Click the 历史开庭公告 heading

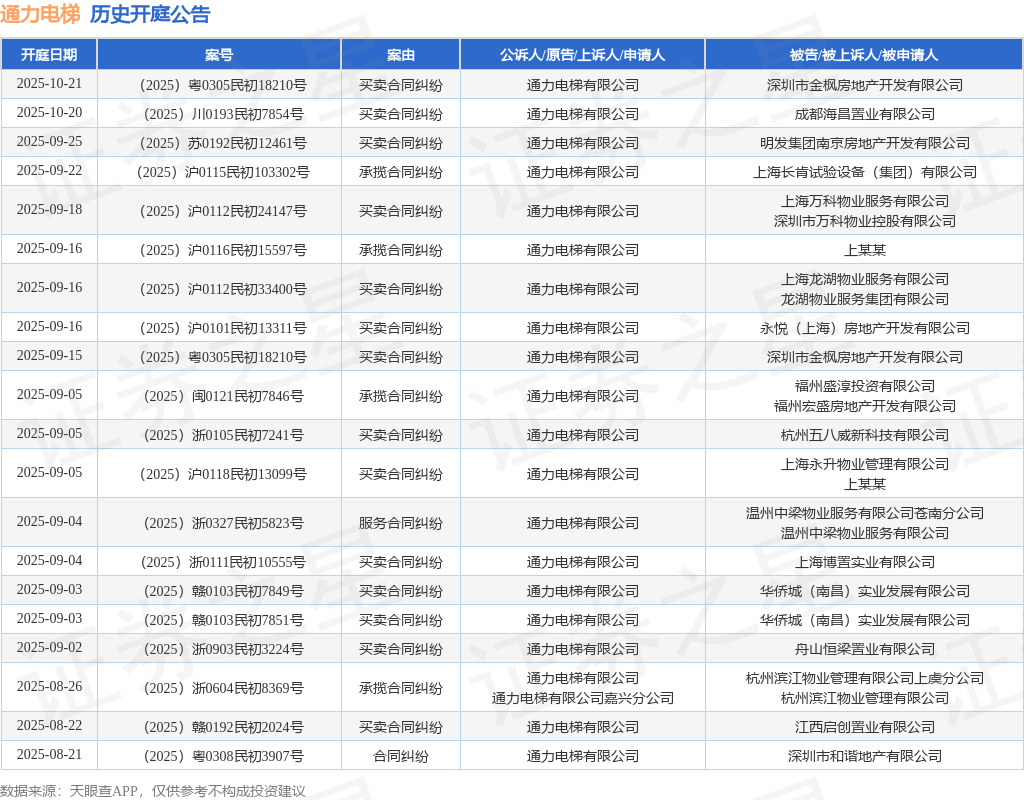pyautogui.click(x=150, y=14)
